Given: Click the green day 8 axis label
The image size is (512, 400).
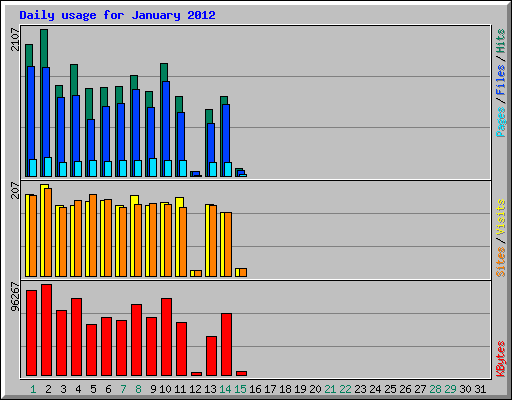Looking at the screenshot, I should click(x=138, y=389).
